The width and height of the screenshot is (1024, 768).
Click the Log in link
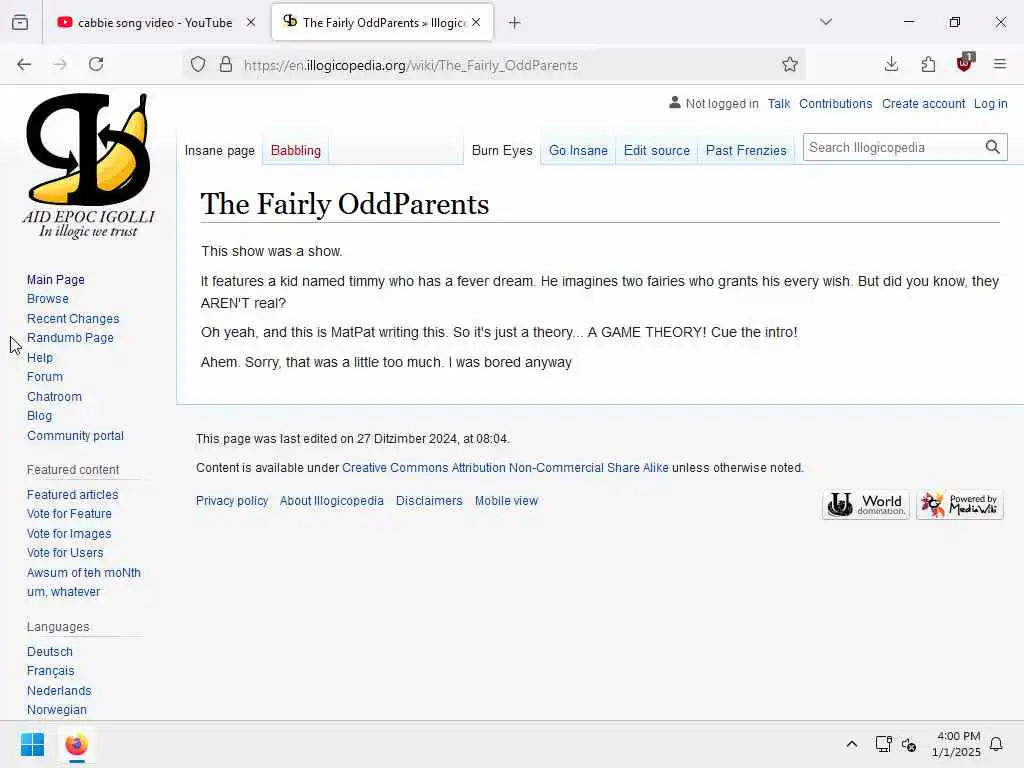point(990,104)
